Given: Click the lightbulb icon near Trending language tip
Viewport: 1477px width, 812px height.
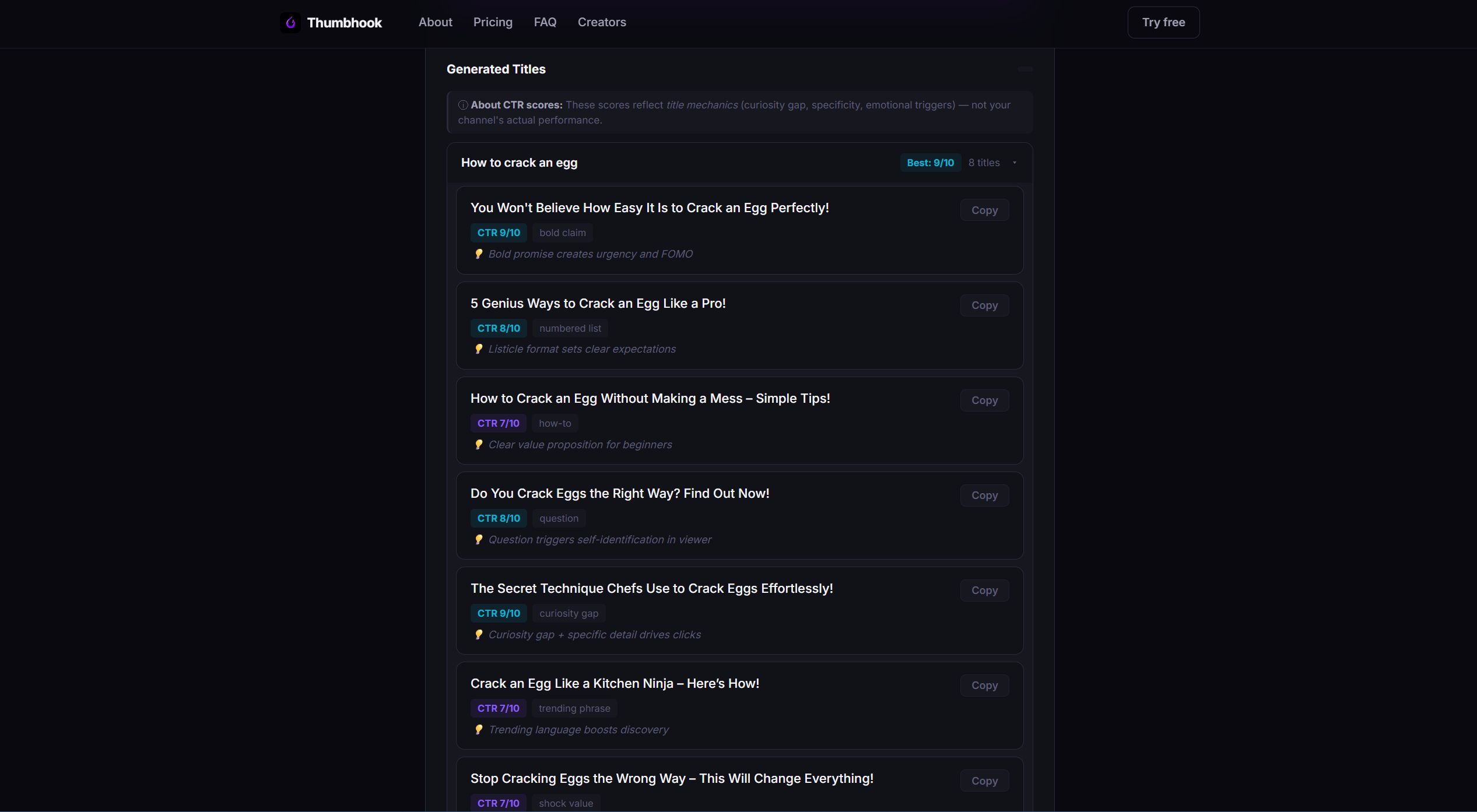Looking at the screenshot, I should click(x=479, y=729).
